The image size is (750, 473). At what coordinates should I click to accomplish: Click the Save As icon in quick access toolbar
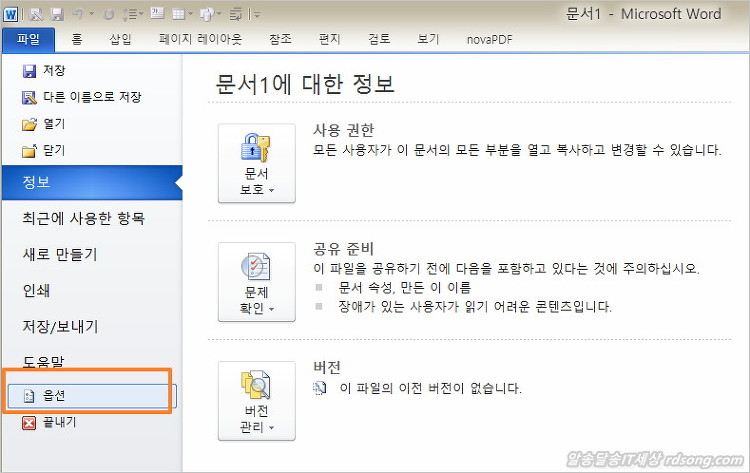pyautogui.click(x=36, y=14)
